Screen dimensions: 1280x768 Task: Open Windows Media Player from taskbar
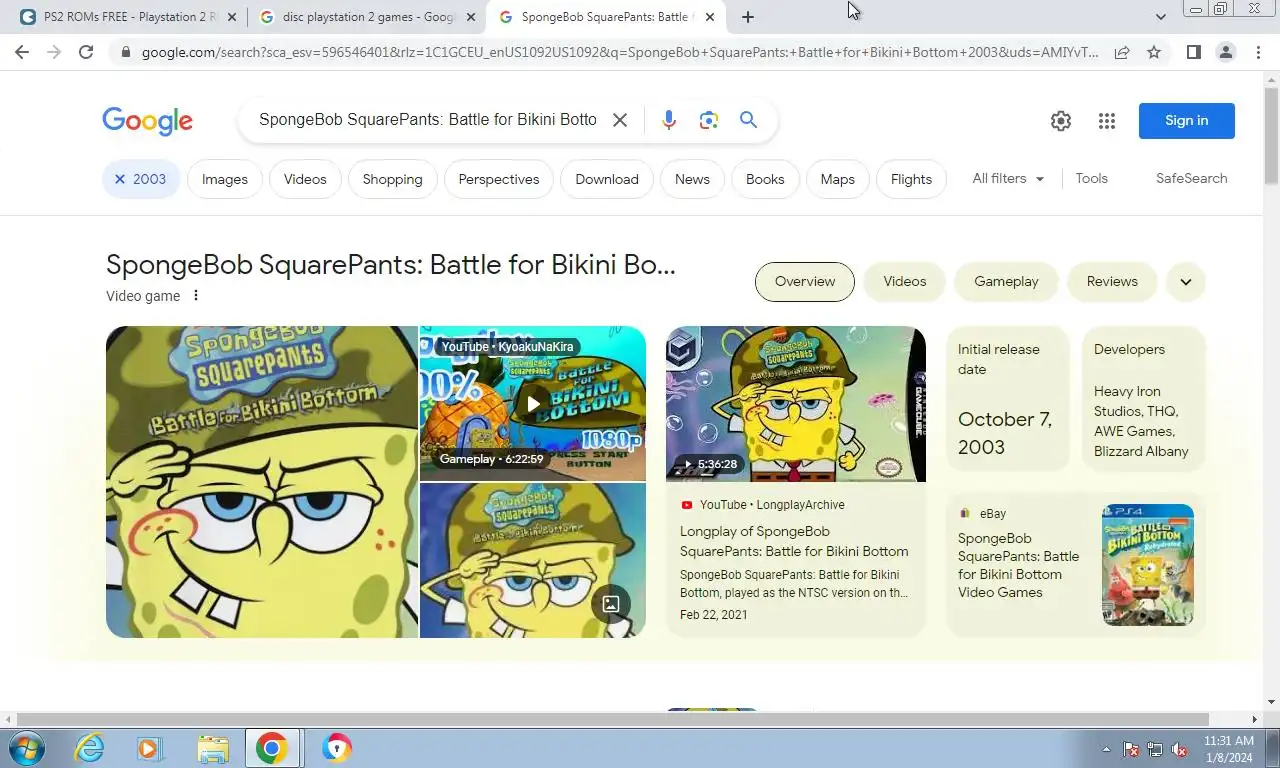pos(150,748)
